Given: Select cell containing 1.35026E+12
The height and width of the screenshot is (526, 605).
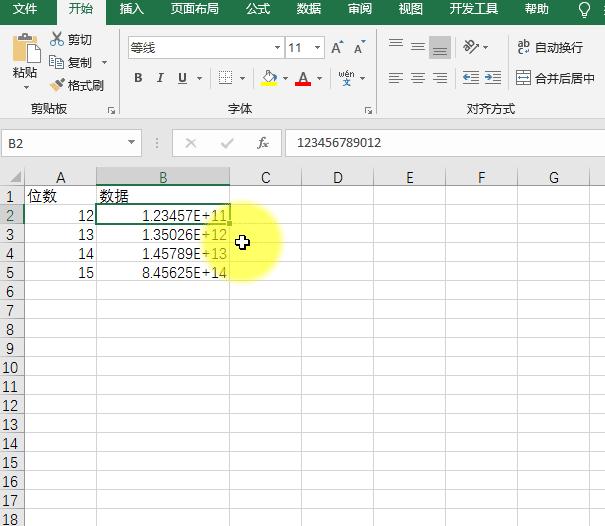Looking at the screenshot, I should 163,234.
